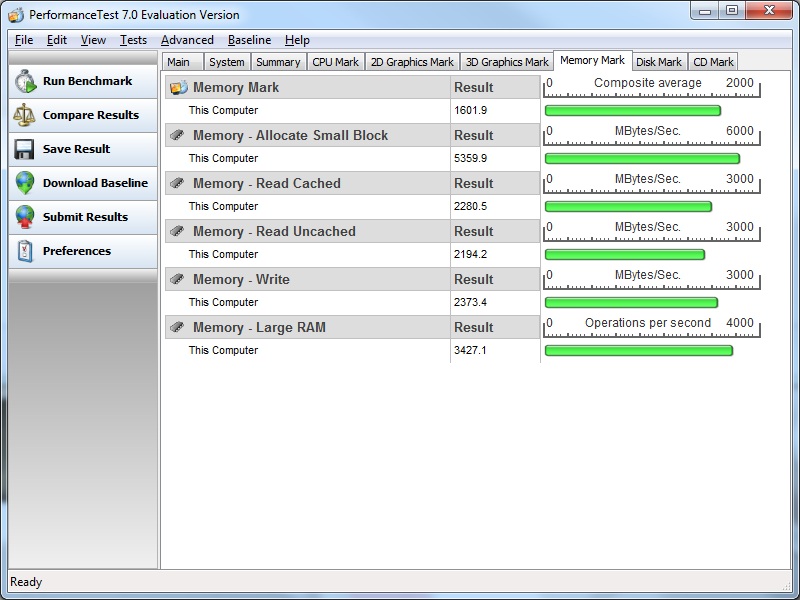Open the Tests menu
The height and width of the screenshot is (600, 800).
(133, 40)
